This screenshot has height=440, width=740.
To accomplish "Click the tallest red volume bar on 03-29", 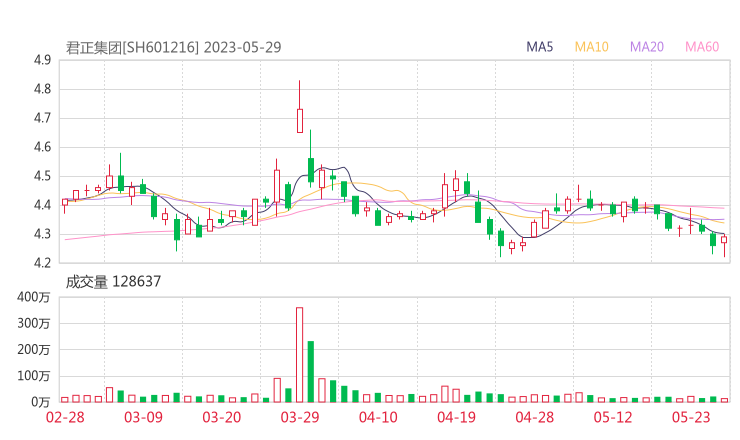I will tap(300, 355).
